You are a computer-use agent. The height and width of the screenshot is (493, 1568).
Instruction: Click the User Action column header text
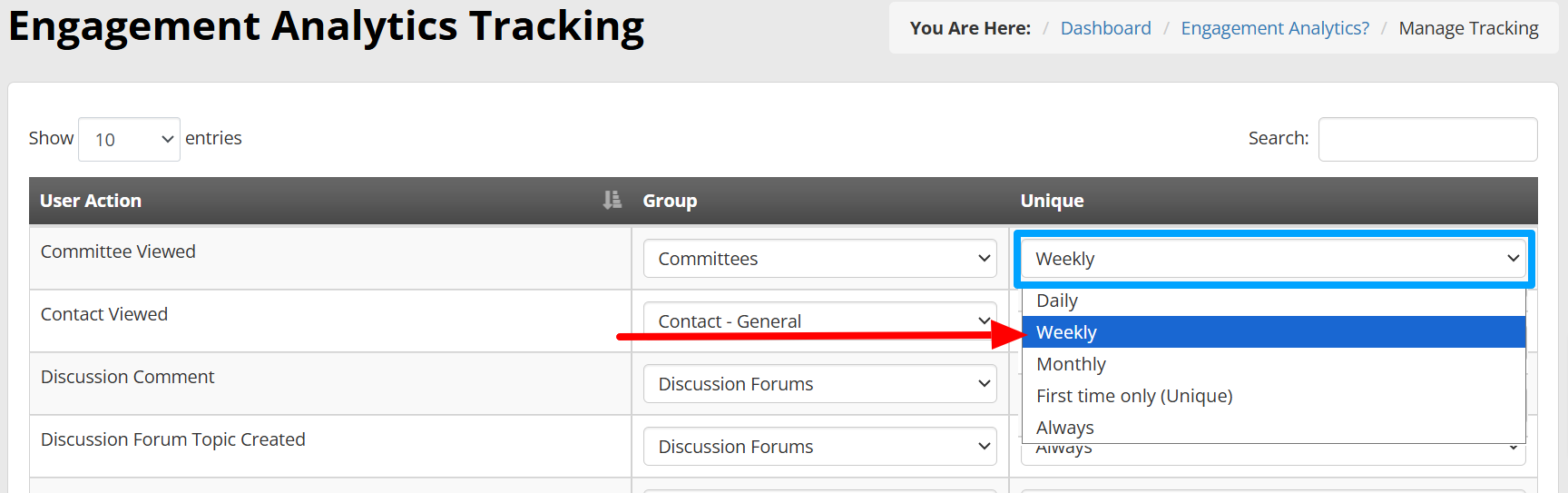(x=91, y=201)
